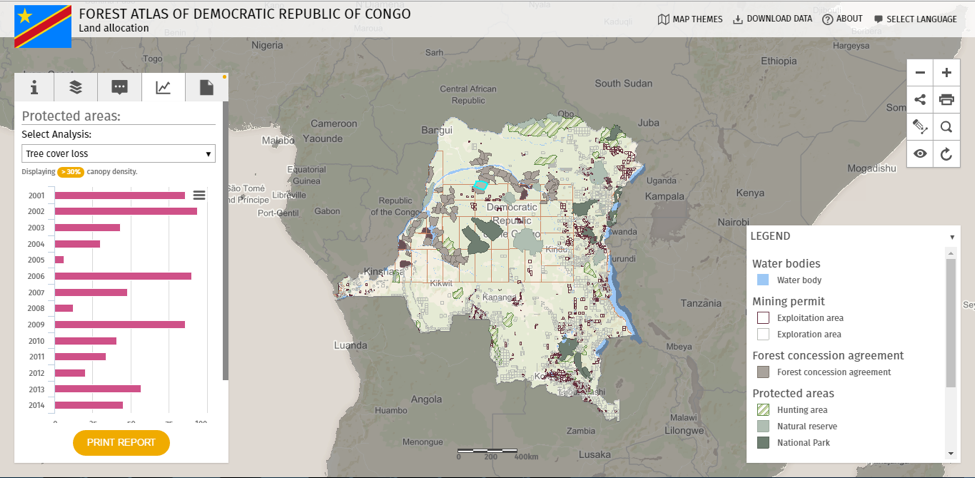
Task: Open the chart hamburger menu
Action: tap(199, 195)
